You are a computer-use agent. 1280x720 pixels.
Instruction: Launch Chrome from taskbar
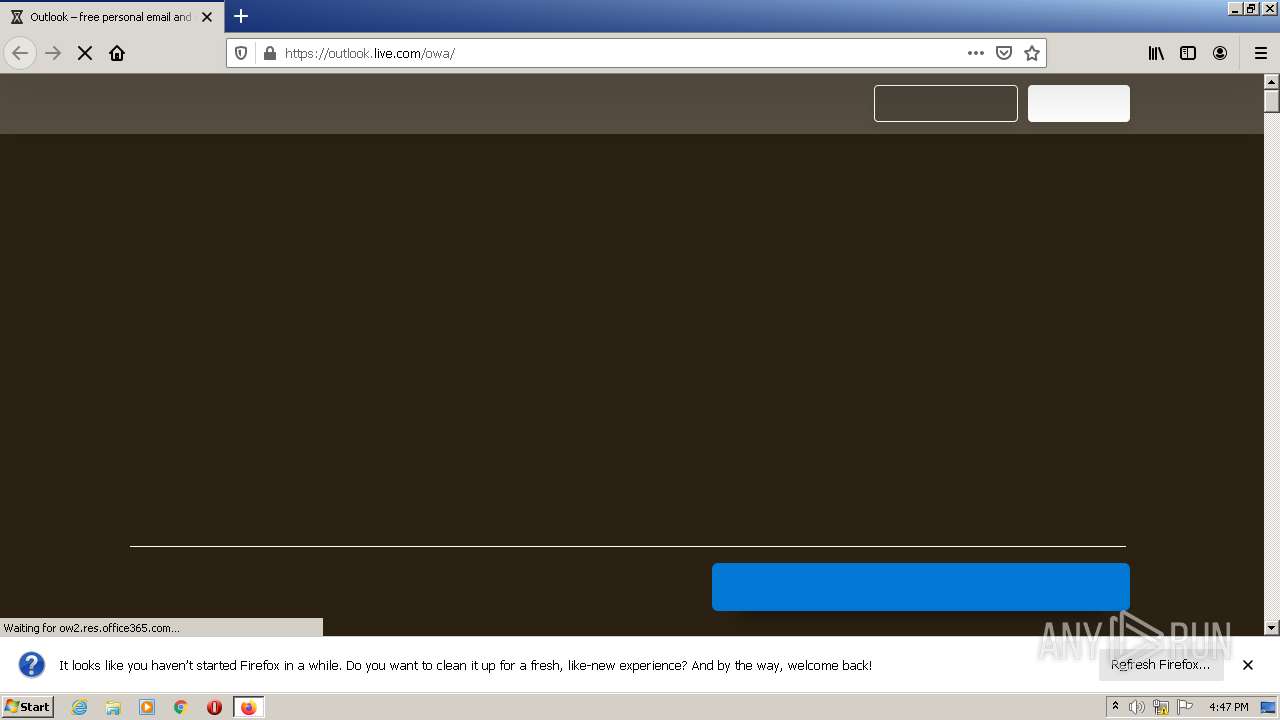coord(181,707)
